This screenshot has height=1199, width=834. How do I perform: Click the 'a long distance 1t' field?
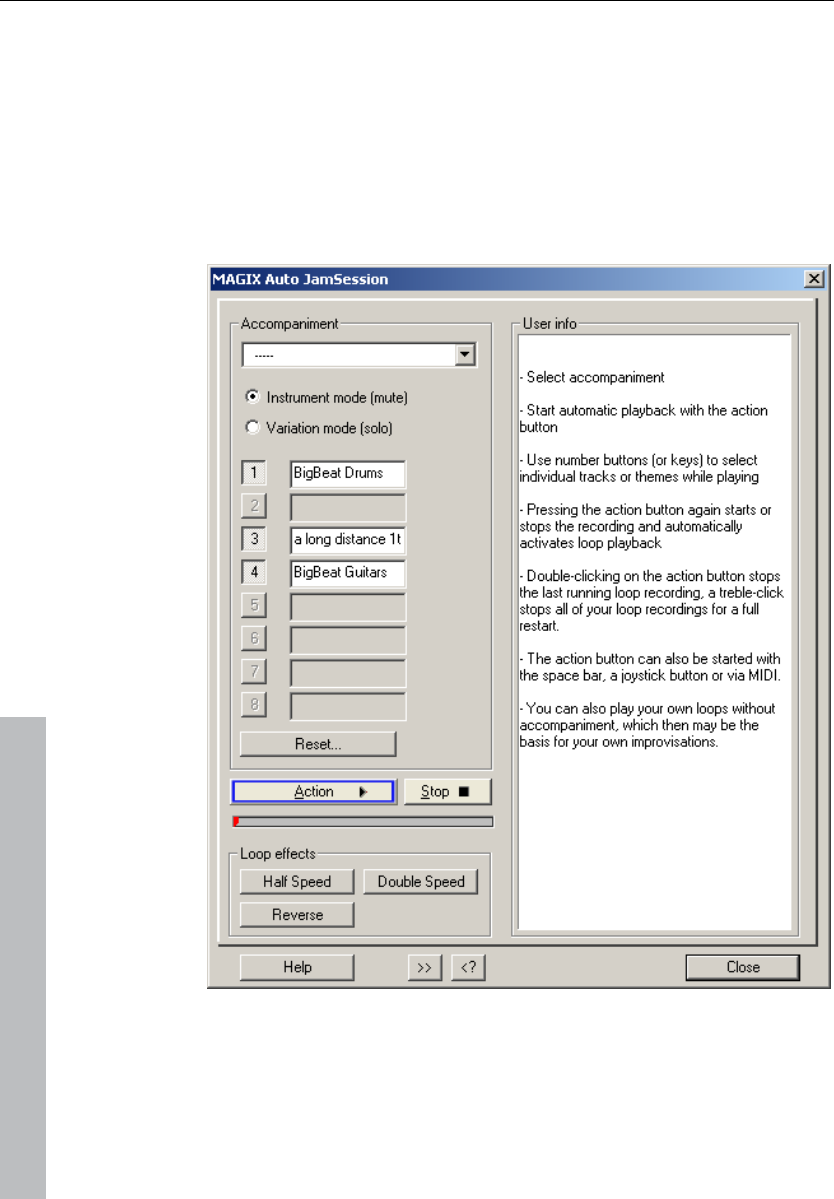(x=348, y=540)
